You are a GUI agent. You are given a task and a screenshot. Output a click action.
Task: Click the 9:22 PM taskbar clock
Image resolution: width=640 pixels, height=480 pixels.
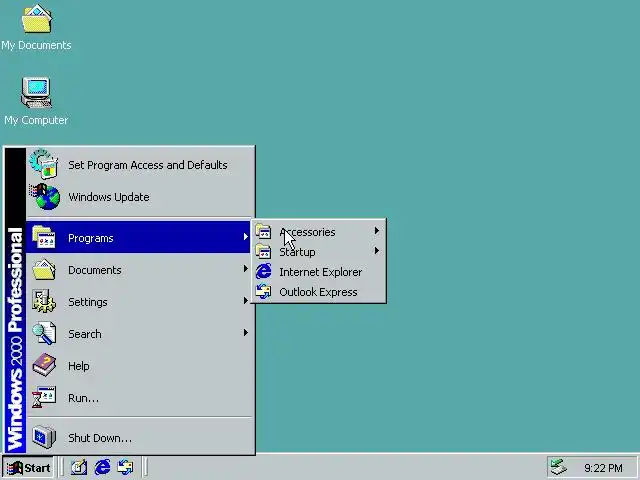coord(603,468)
